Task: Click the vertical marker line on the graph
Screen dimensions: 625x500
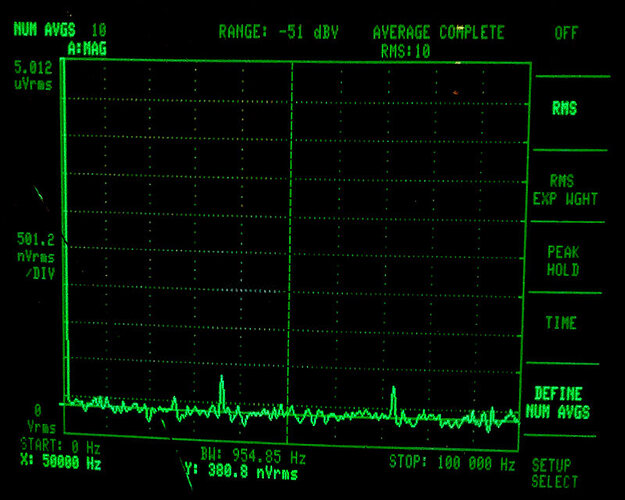Action: 291,230
